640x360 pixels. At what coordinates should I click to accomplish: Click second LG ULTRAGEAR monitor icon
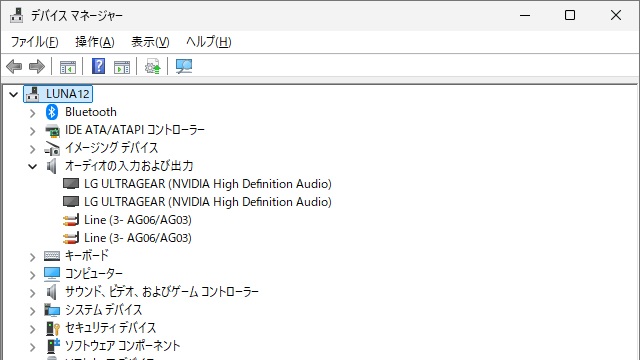71,202
